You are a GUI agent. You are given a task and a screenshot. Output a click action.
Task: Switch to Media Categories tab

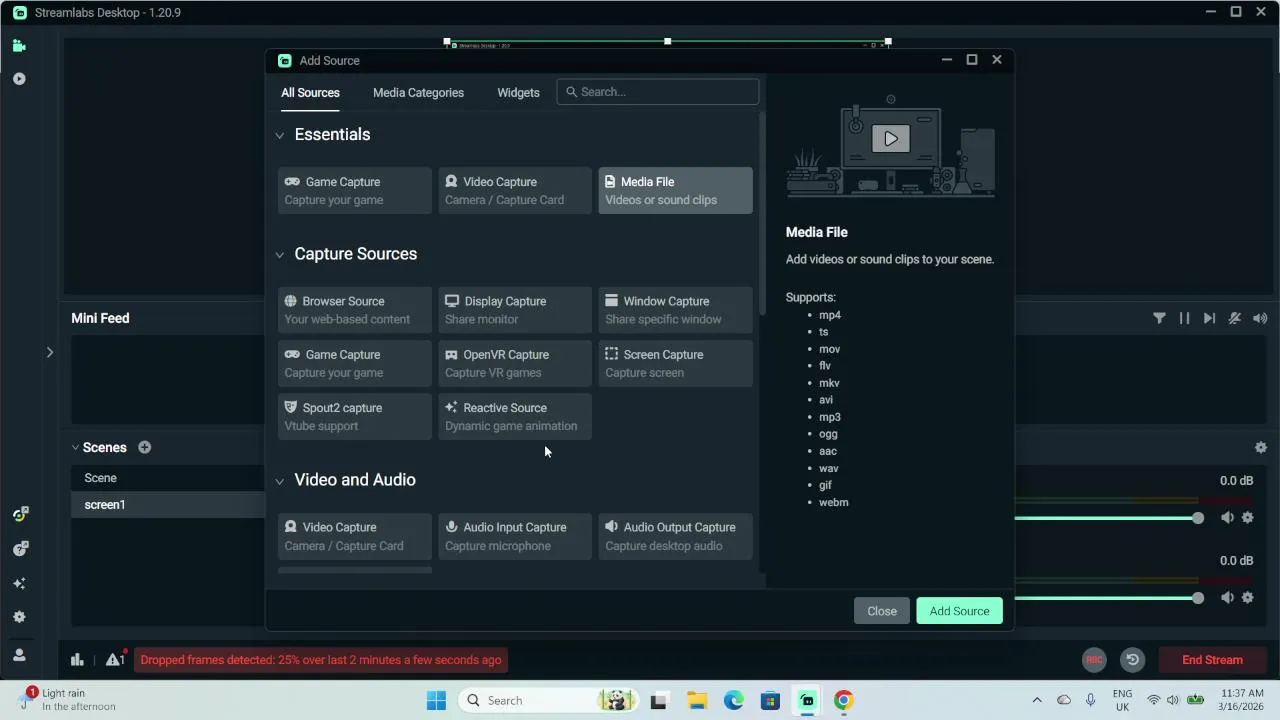click(418, 93)
